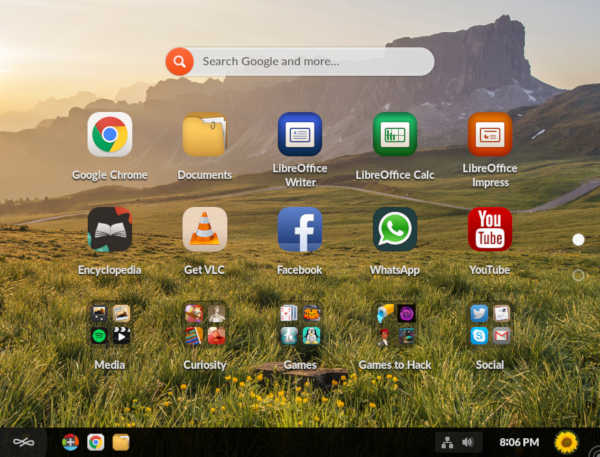The width and height of the screenshot is (600, 457).
Task: Open the Games to Hack folder
Action: [x=395, y=324]
